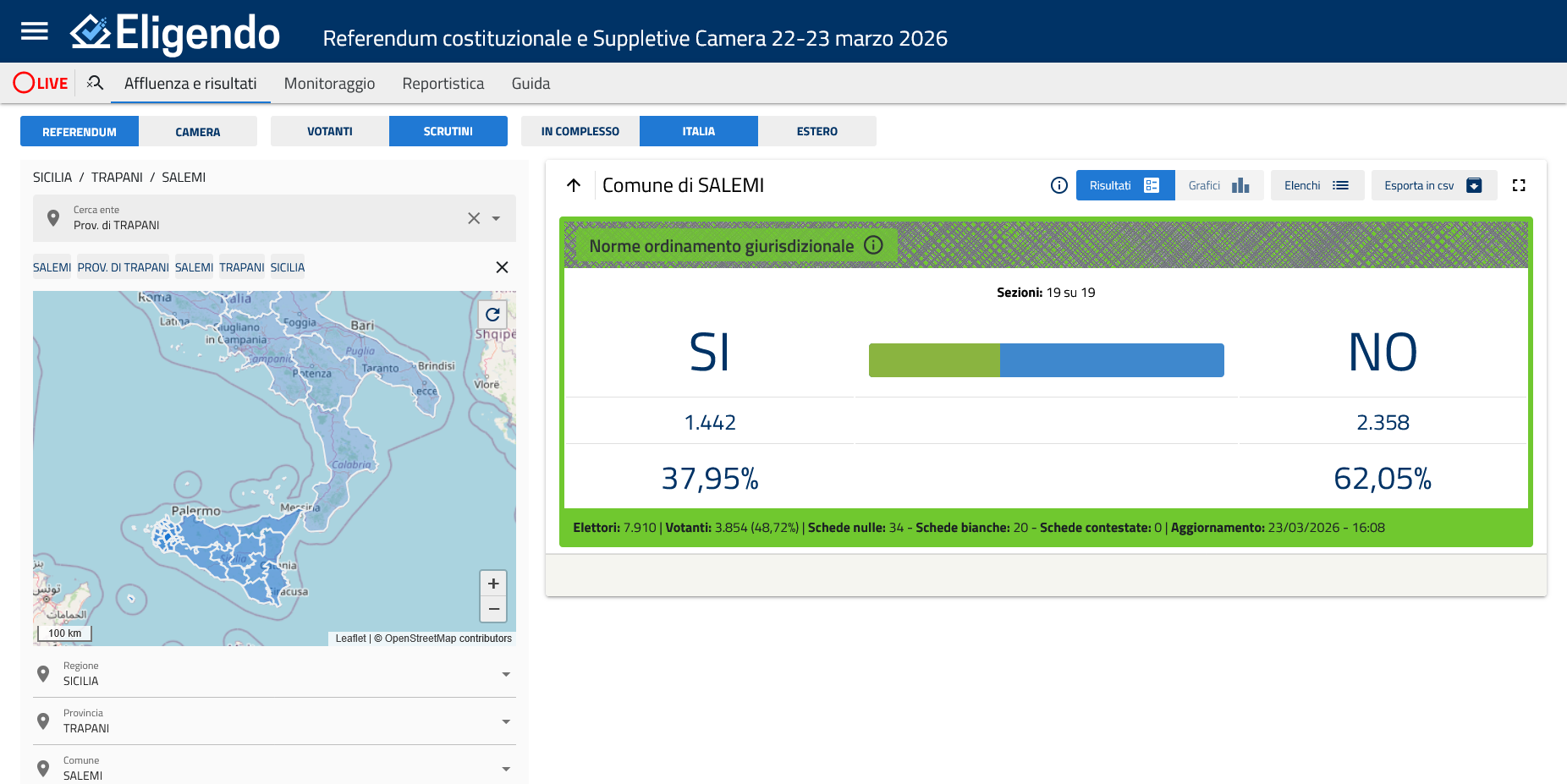Viewport: 1567px width, 784px height.
Task: Open the hamburger main menu
Action: coord(35,31)
